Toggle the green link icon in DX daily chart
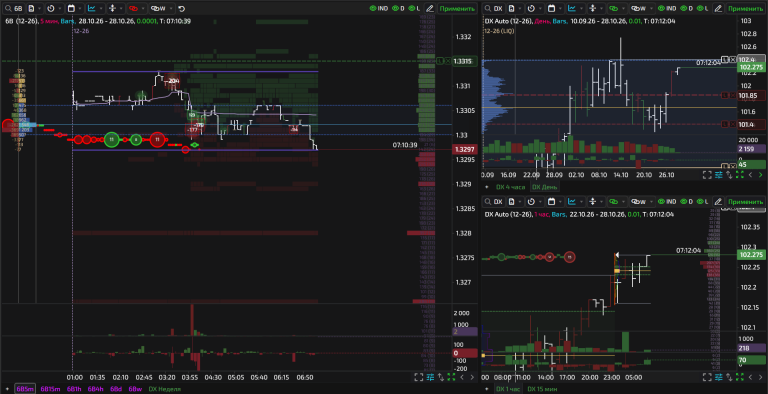Screen dimensions: 768x394 pyautogui.click(x=613, y=8)
